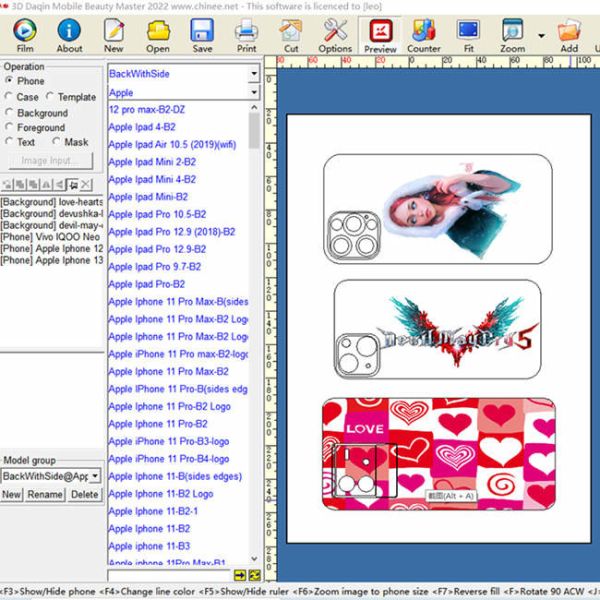Click the Film toolbar icon
The width and height of the screenshot is (600, 600).
point(24,34)
